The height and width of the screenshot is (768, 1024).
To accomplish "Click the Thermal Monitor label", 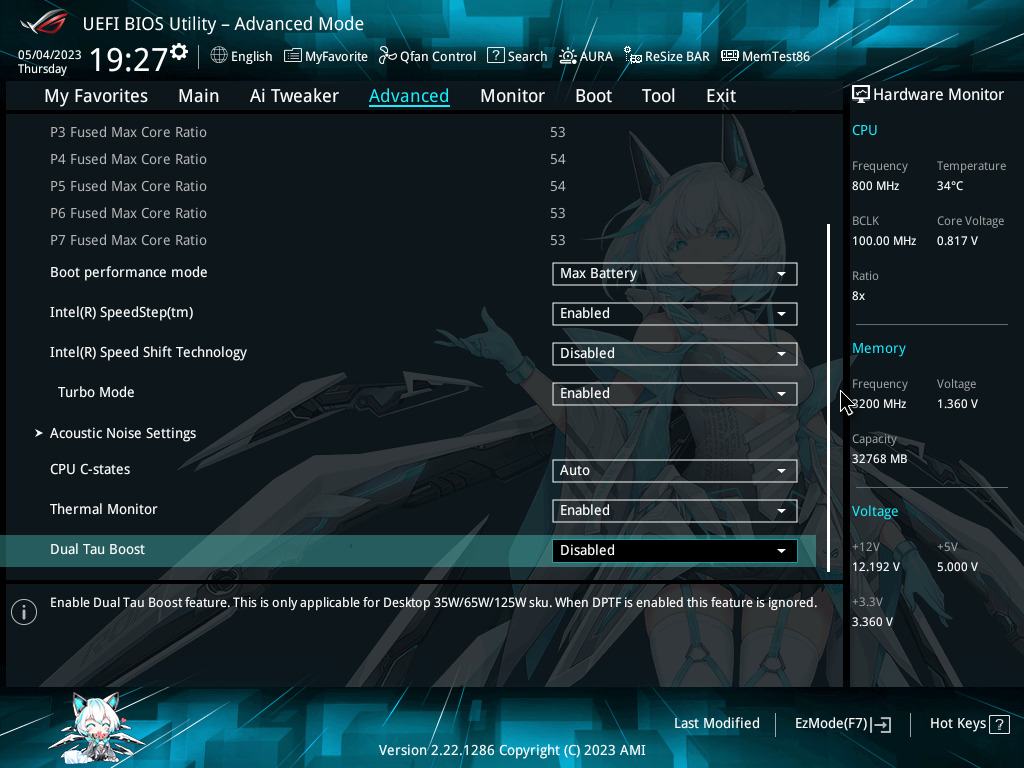I will pos(103,509).
